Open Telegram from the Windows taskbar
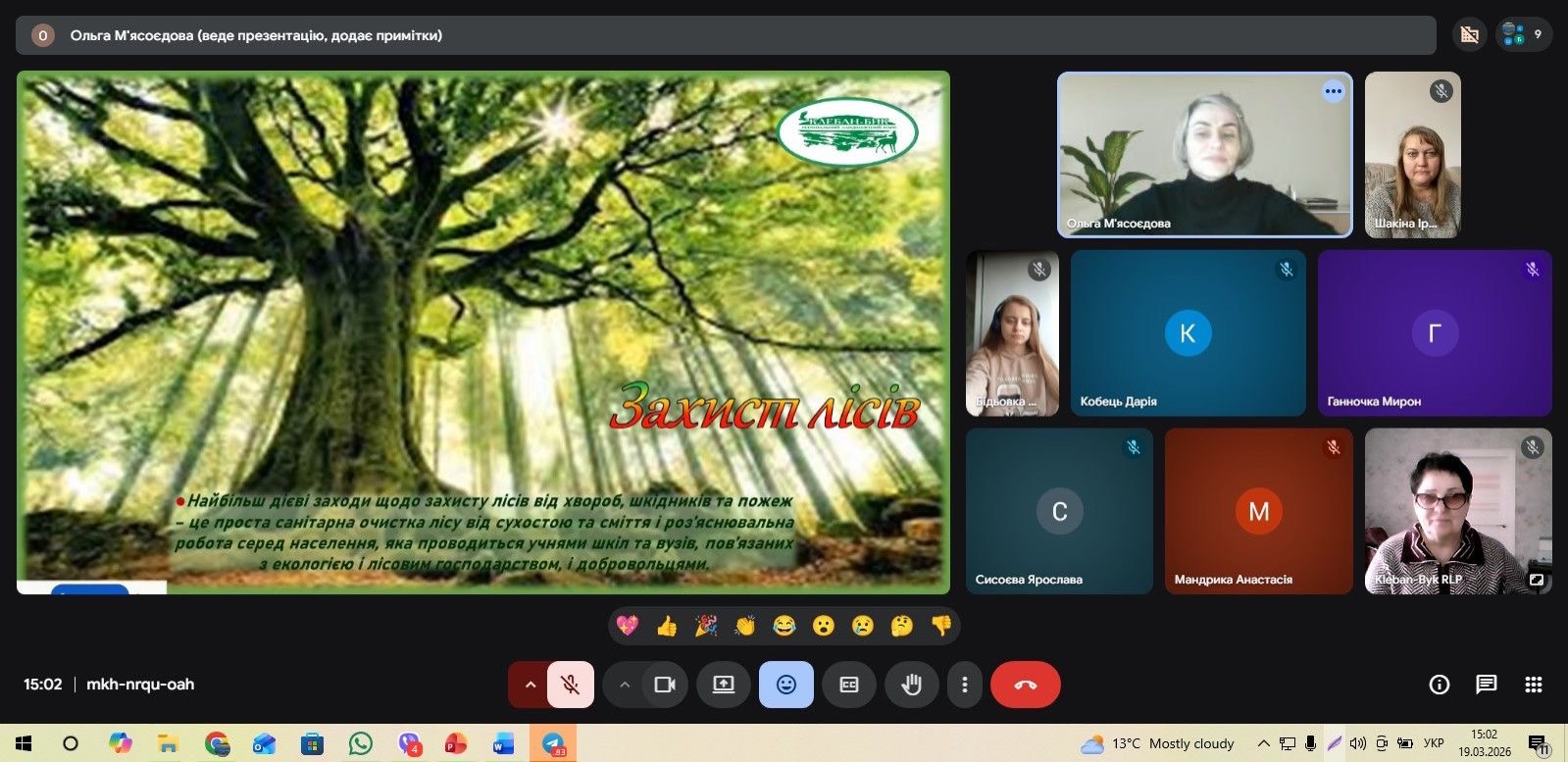The height and width of the screenshot is (762, 1568). [x=553, y=743]
